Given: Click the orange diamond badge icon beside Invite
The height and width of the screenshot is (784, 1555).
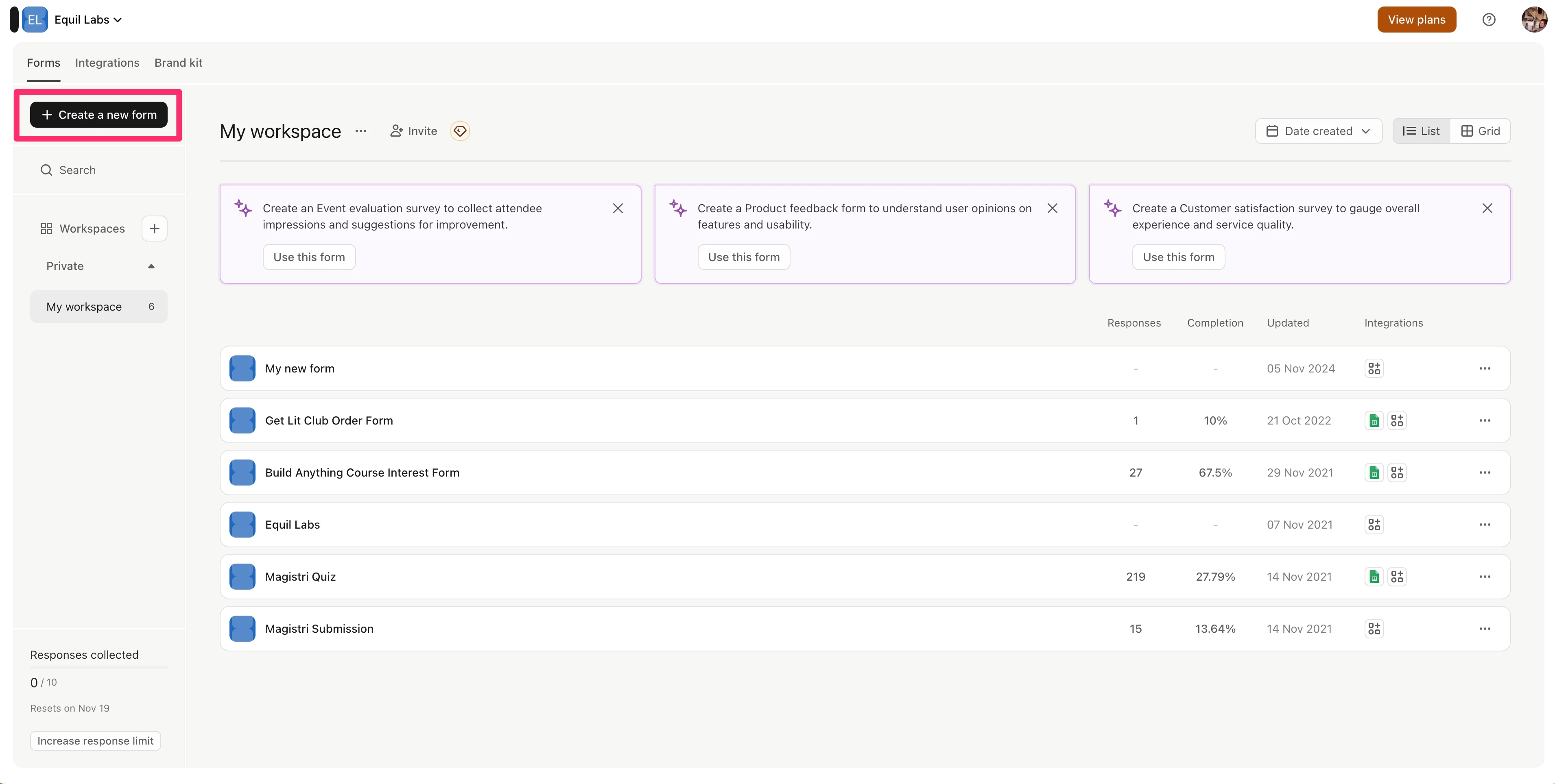Looking at the screenshot, I should tap(460, 131).
